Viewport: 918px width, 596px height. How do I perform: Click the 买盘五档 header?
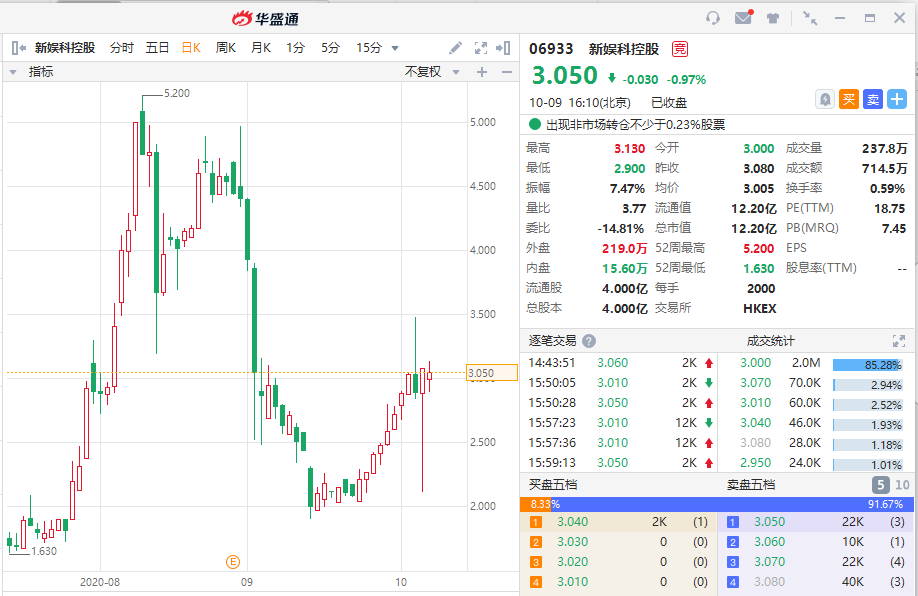(553, 485)
